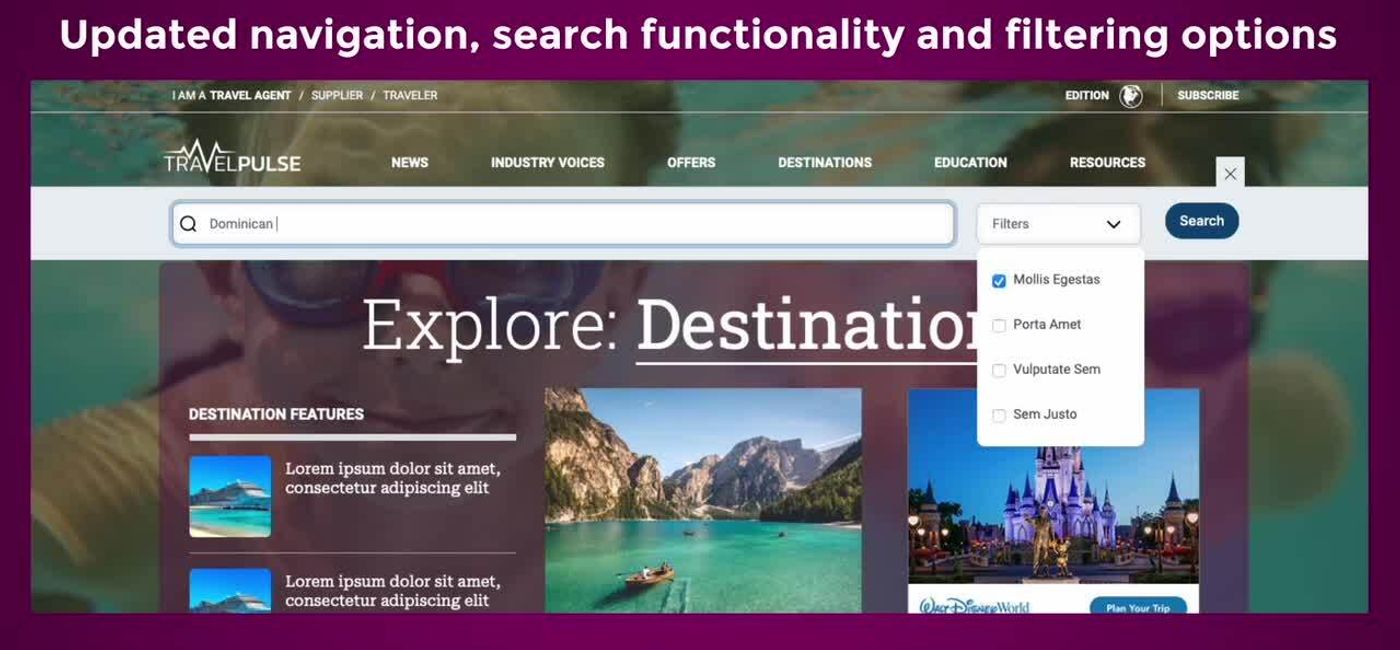Collapse the Filters dropdown chevron

tap(1113, 225)
